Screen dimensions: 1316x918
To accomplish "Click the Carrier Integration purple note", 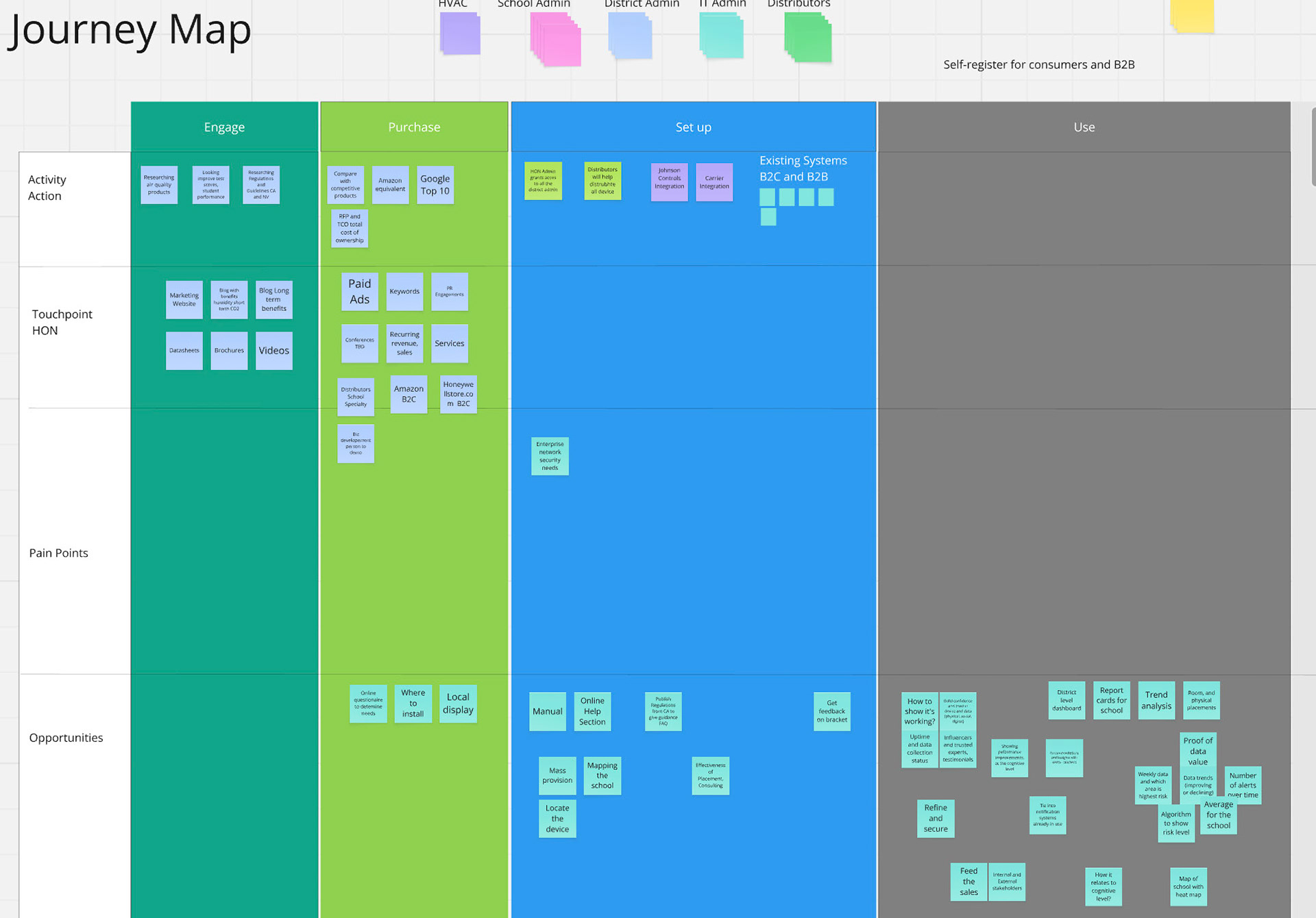I will [x=714, y=182].
